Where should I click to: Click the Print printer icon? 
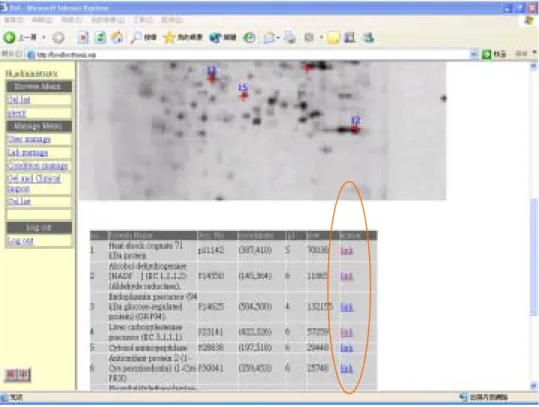[290, 37]
